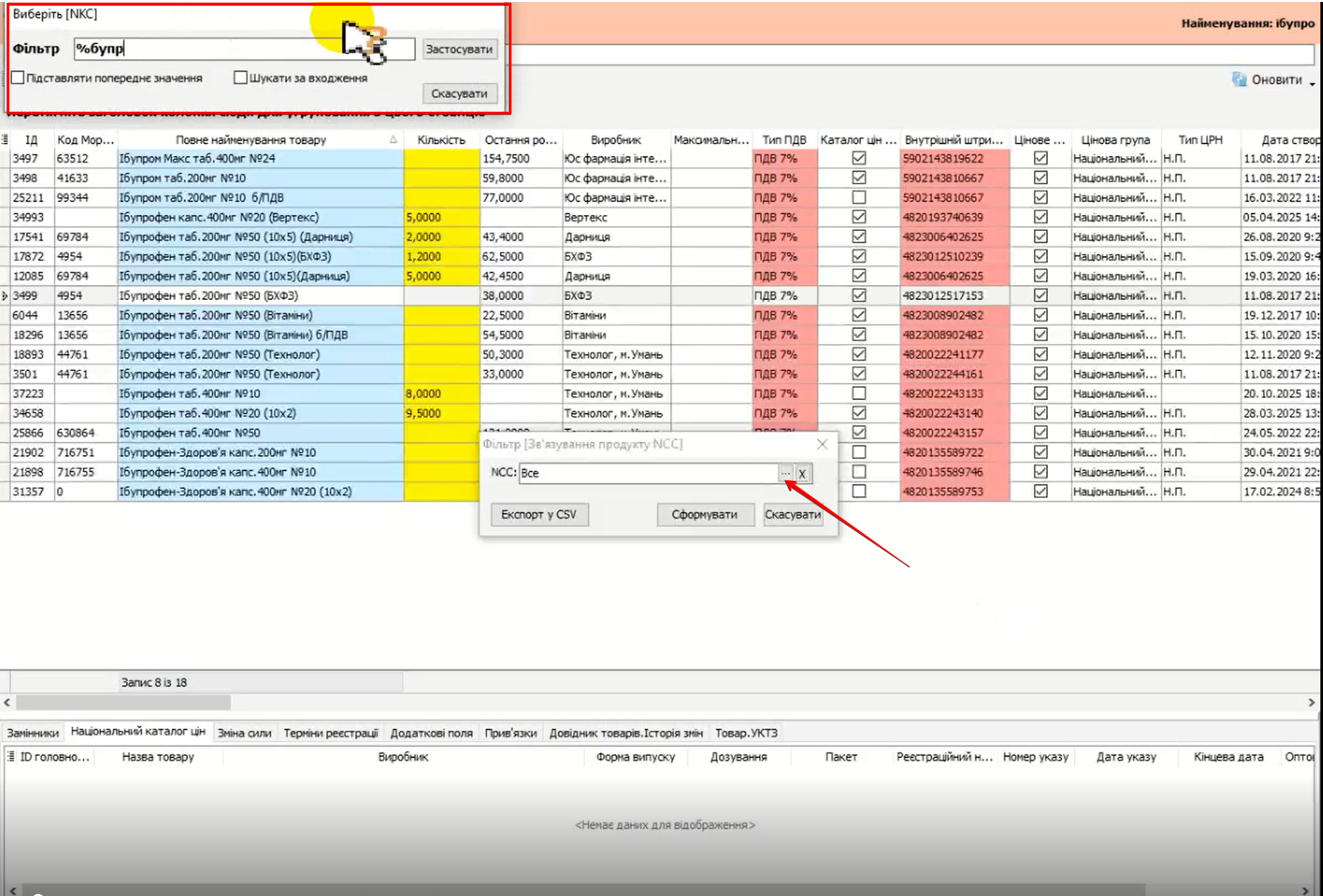Toggle Шукати за входженням checkbox
This screenshot has width=1323, height=896.
pyautogui.click(x=241, y=78)
